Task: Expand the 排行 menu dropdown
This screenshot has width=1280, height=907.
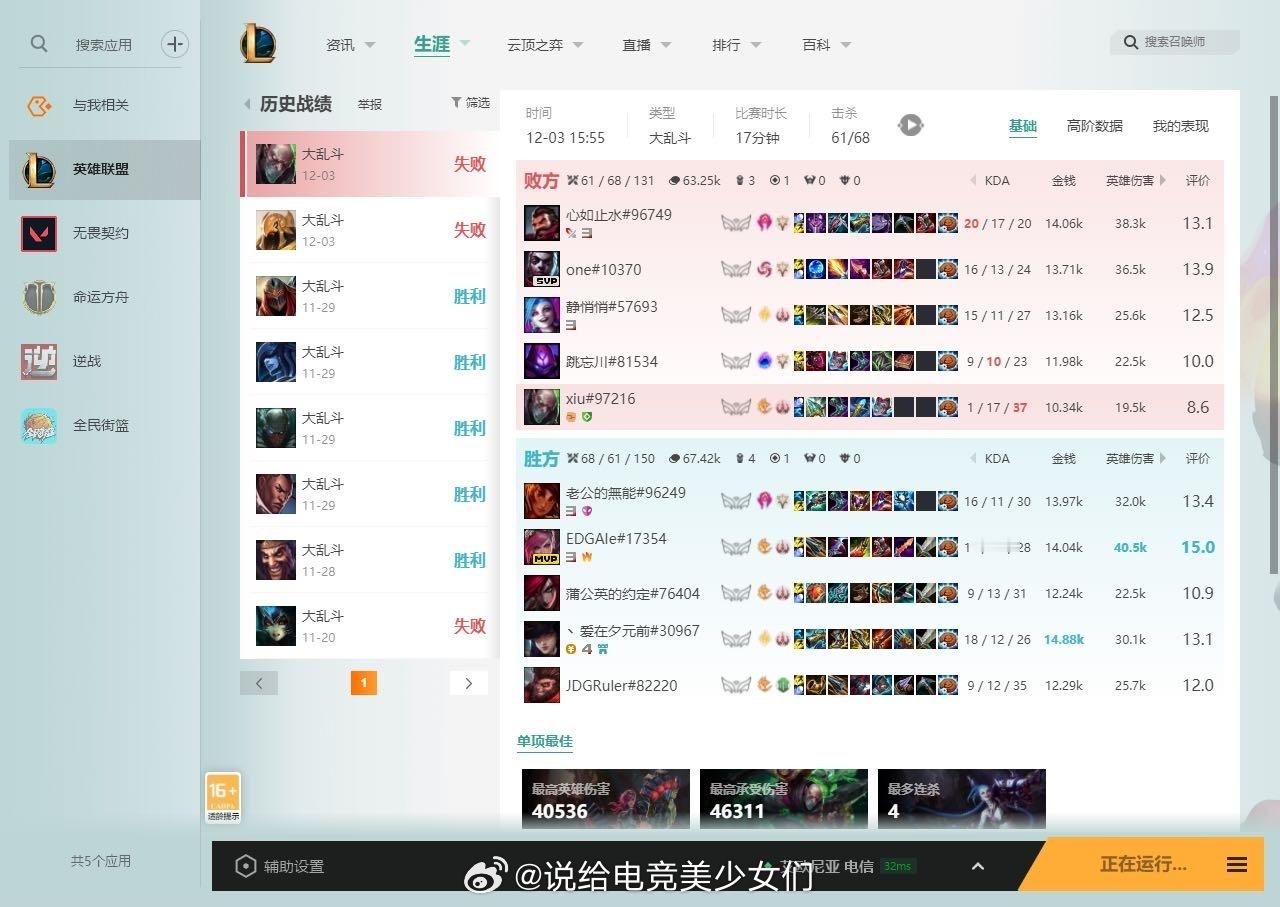Action: 756,45
